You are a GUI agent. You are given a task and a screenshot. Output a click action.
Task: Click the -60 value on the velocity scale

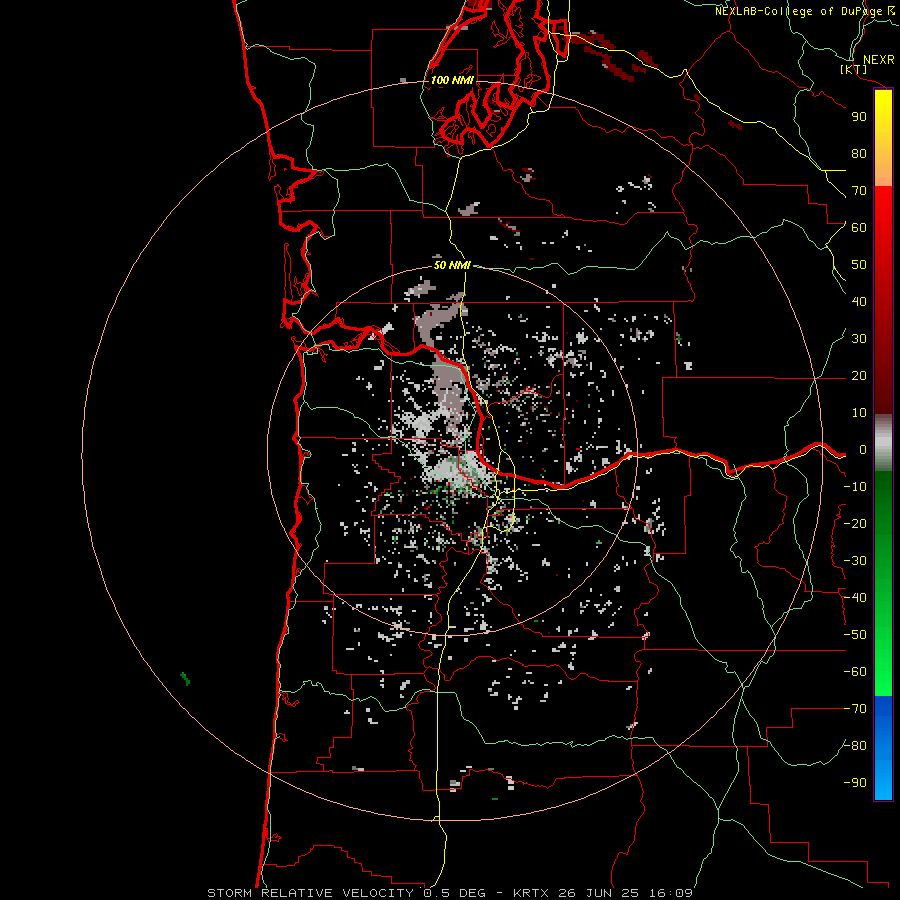click(855, 672)
